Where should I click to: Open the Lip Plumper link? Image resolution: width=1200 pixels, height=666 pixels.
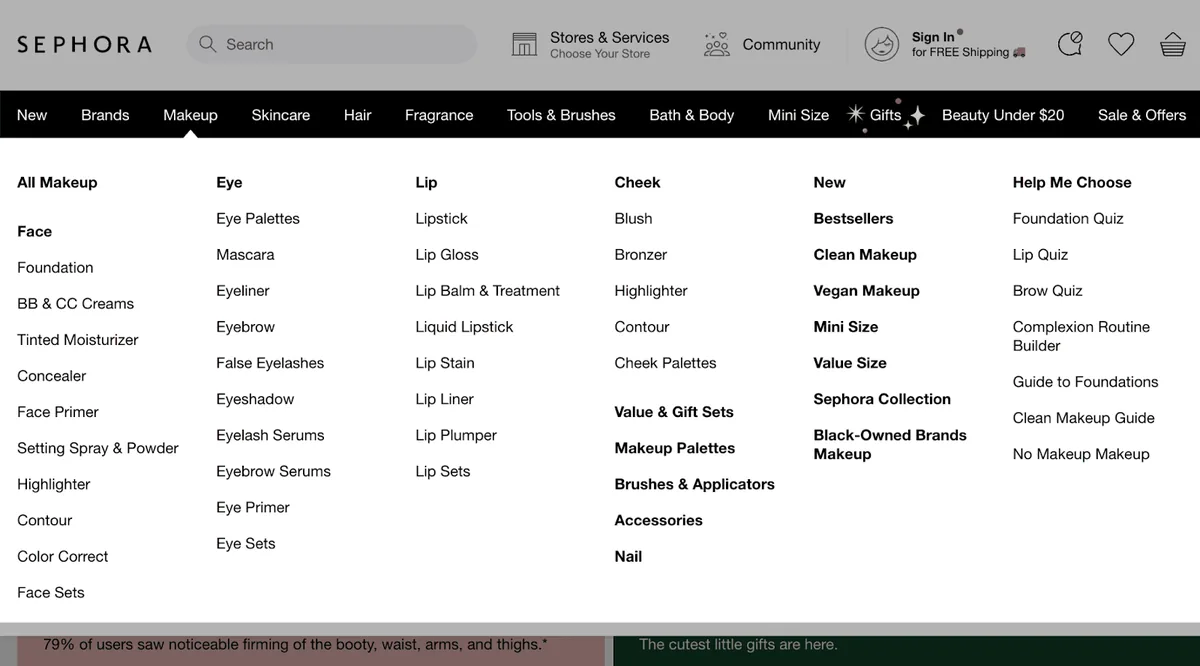pyautogui.click(x=456, y=435)
